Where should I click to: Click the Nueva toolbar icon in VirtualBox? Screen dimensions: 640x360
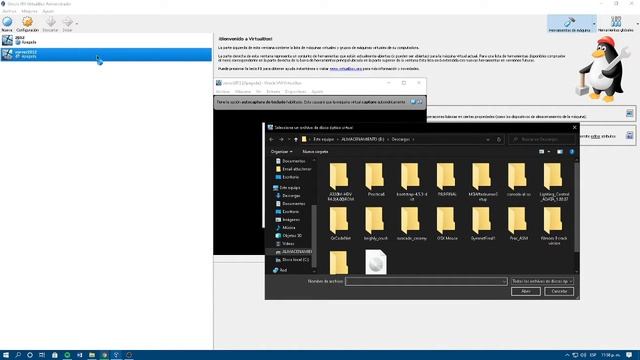tap(7, 24)
